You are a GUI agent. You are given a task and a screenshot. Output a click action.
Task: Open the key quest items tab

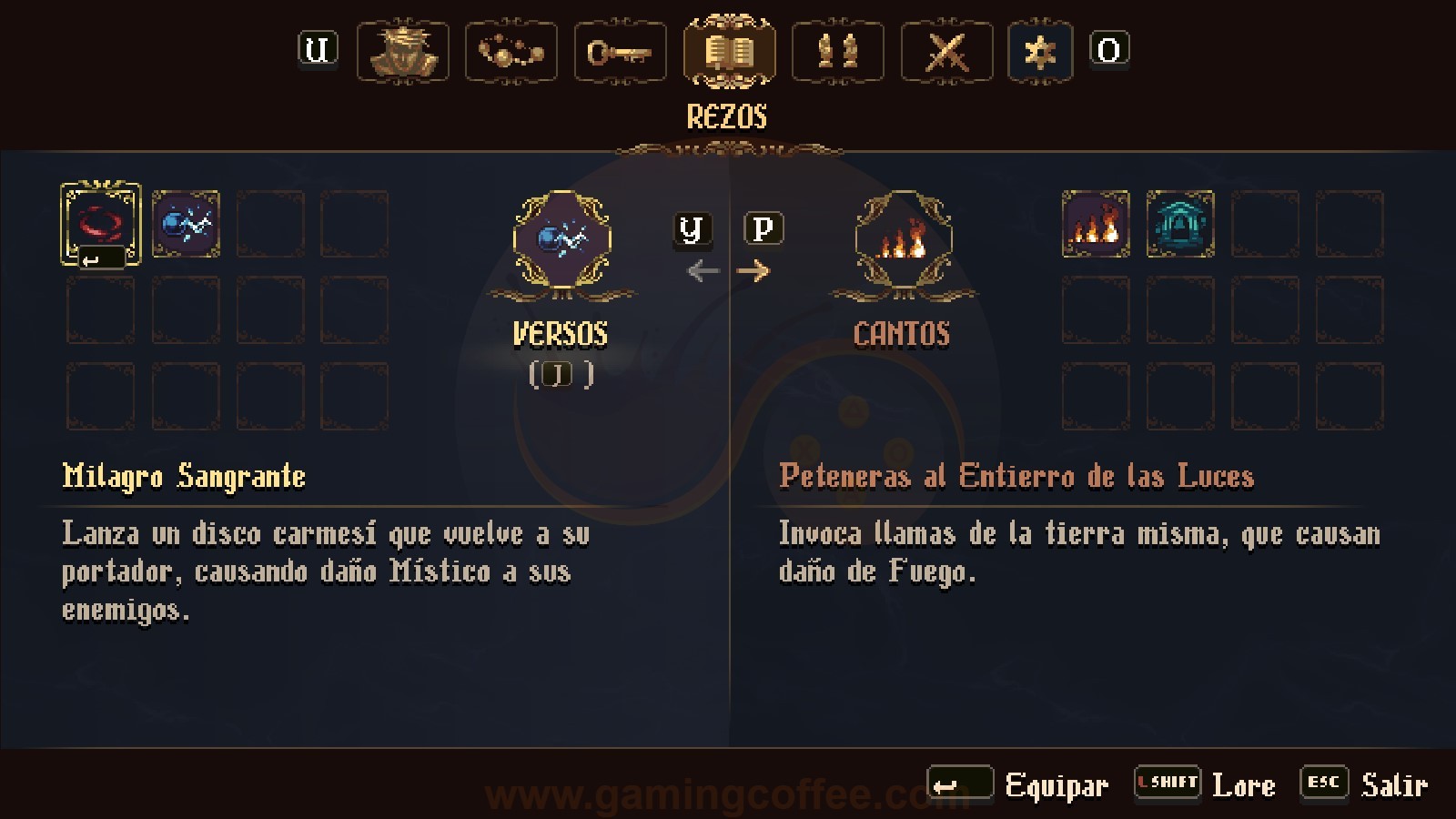620,52
